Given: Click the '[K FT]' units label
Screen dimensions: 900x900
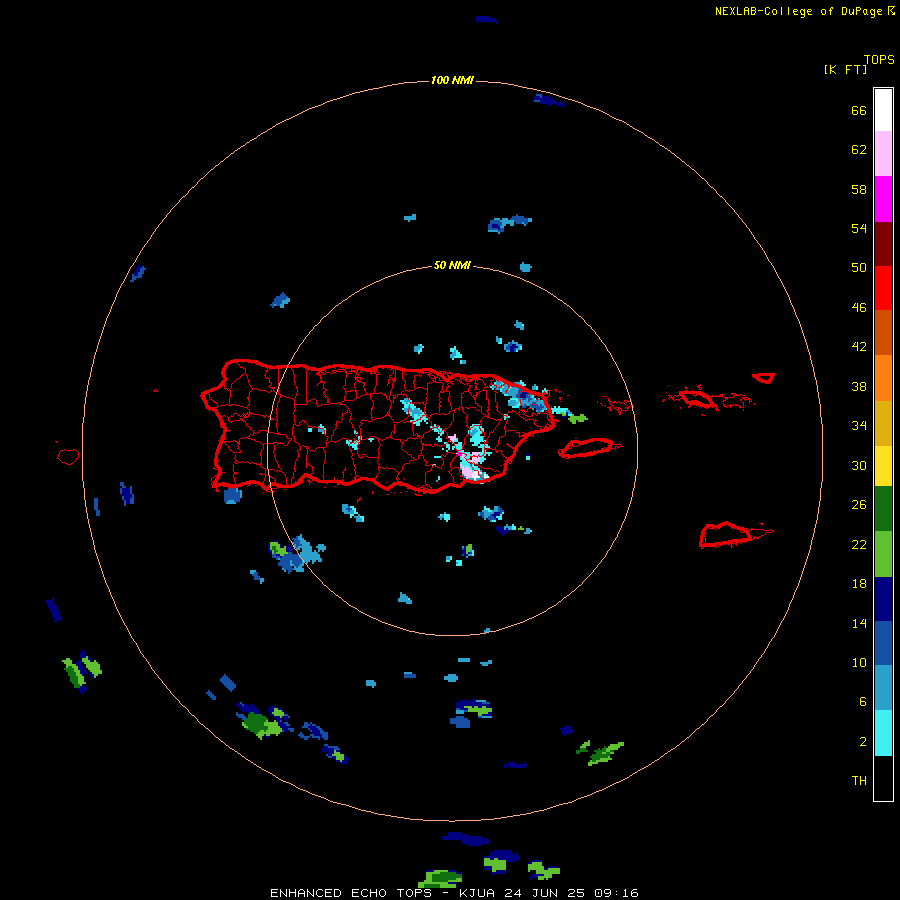Looking at the screenshot, I should pos(845,69).
